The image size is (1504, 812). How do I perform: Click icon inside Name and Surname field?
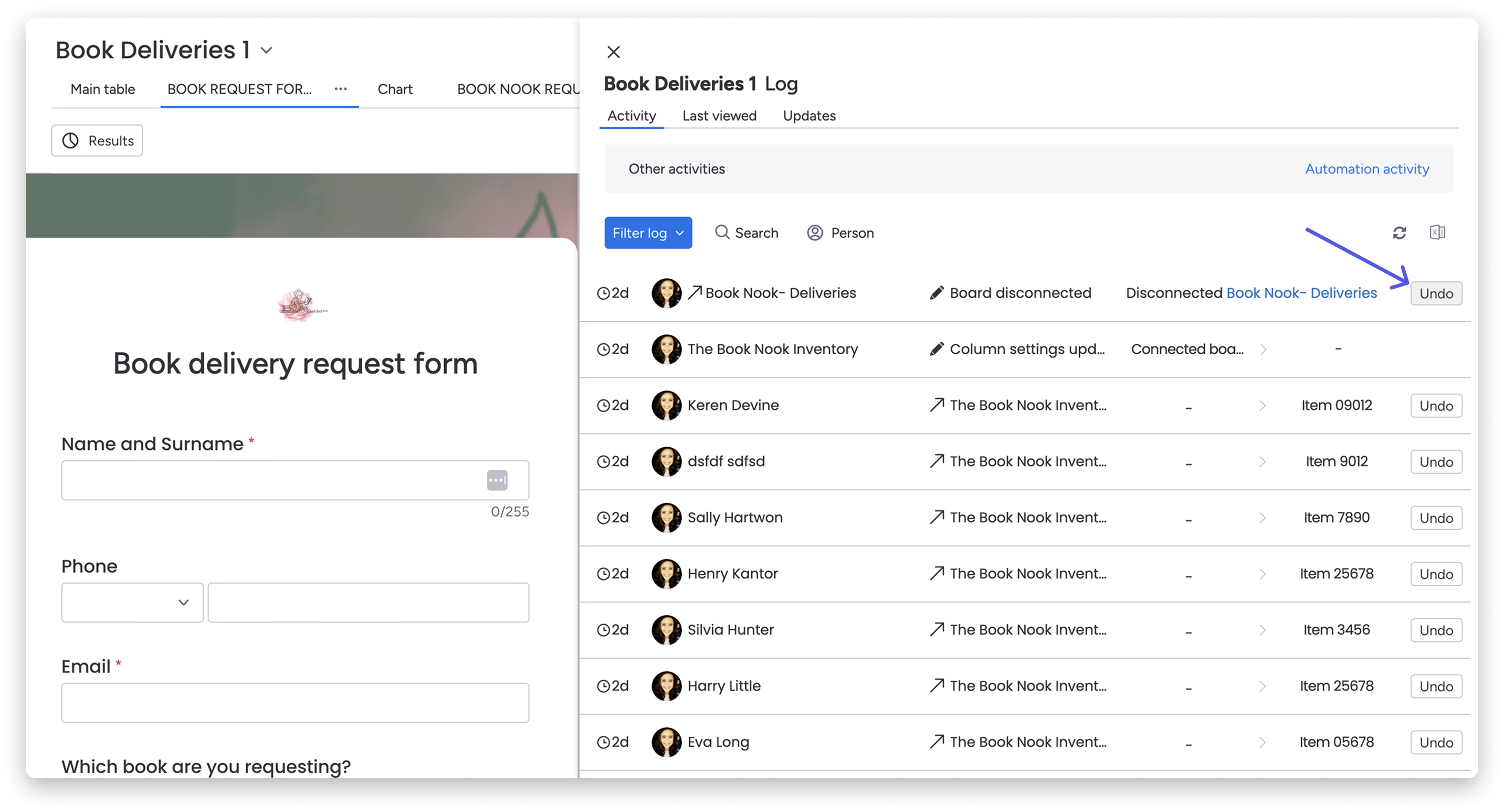tap(497, 480)
